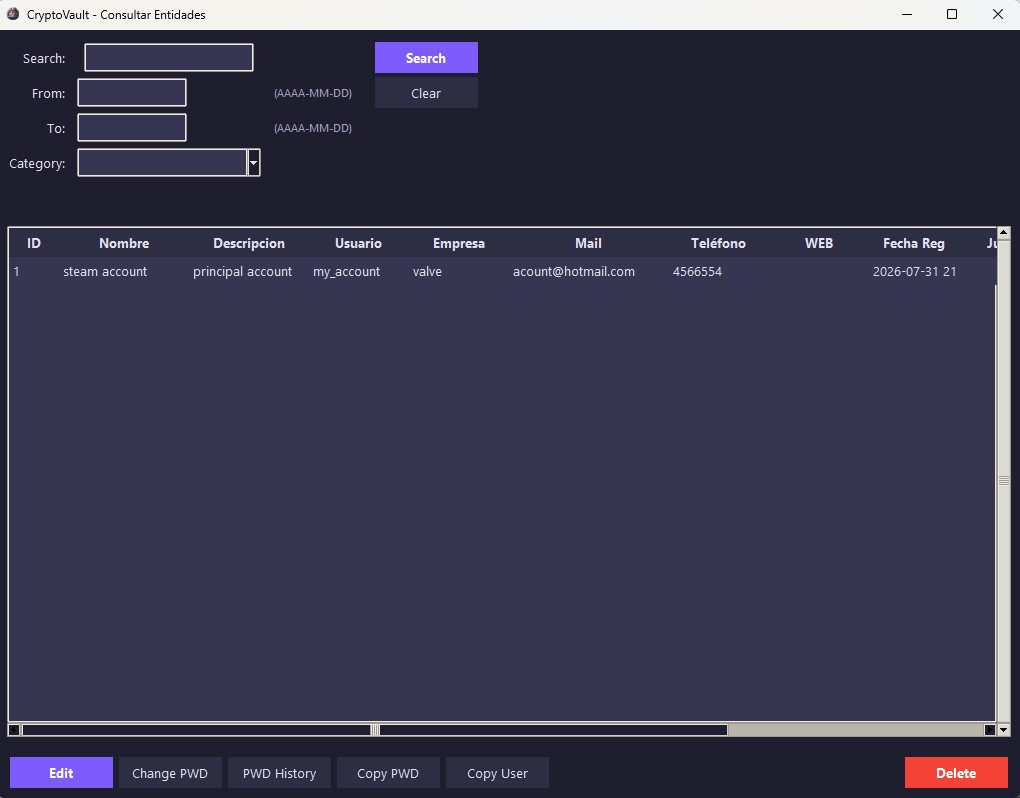
Task: Focus the To date field
Action: [132, 127]
